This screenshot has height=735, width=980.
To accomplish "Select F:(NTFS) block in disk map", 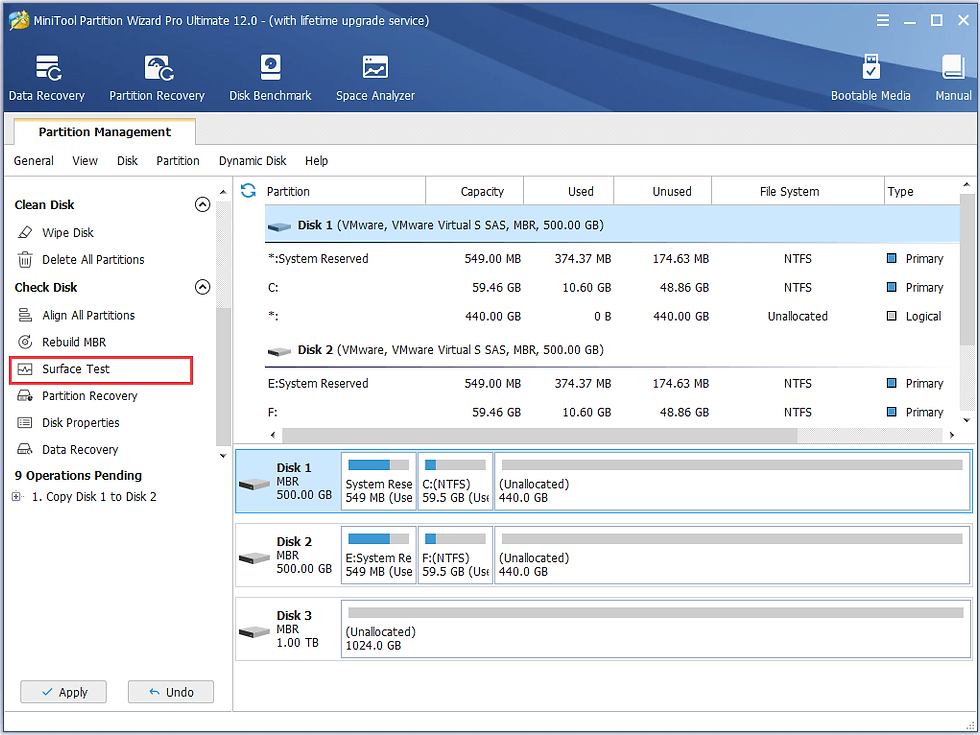I will click(x=455, y=555).
